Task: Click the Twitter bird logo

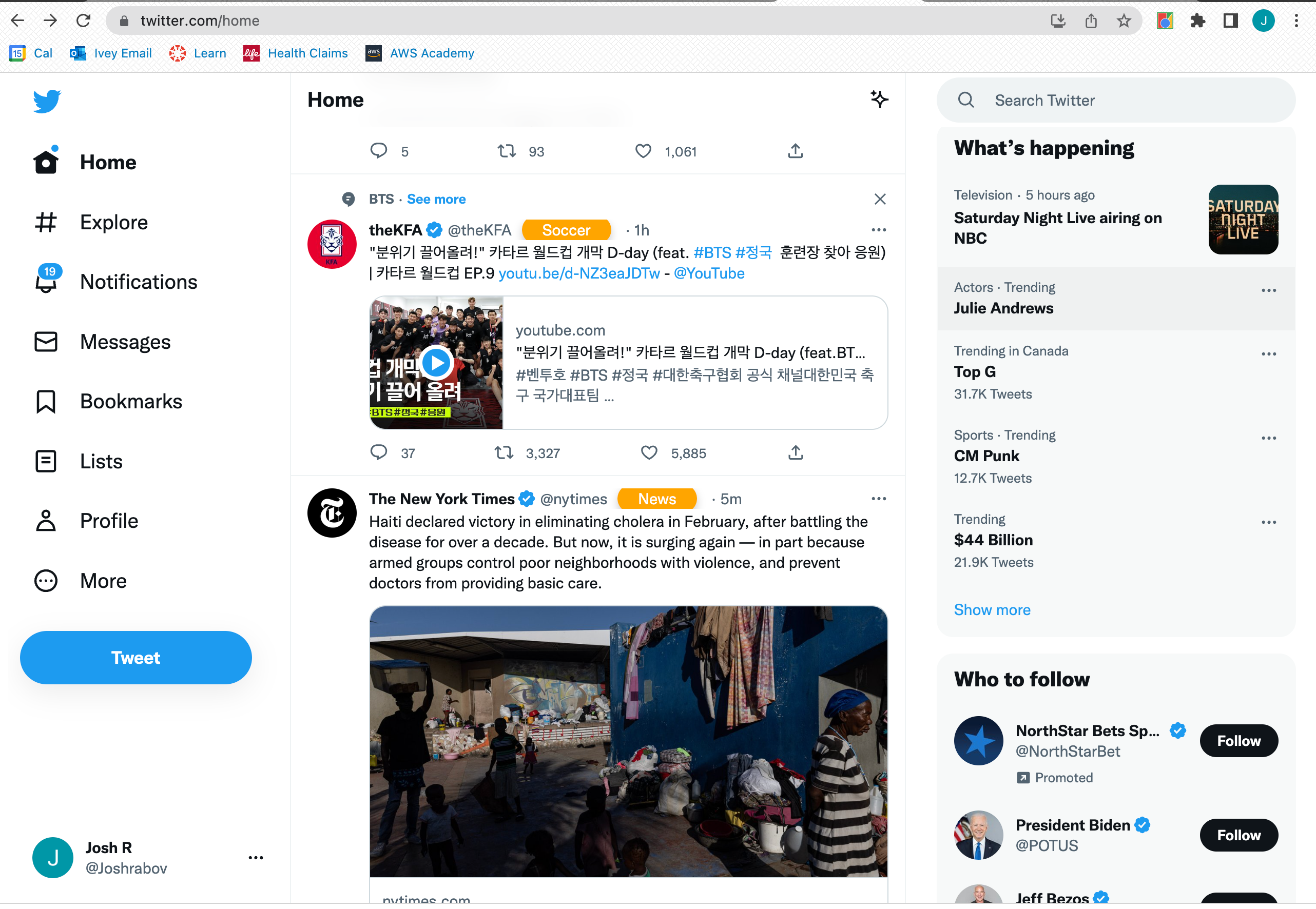Action: [47, 101]
